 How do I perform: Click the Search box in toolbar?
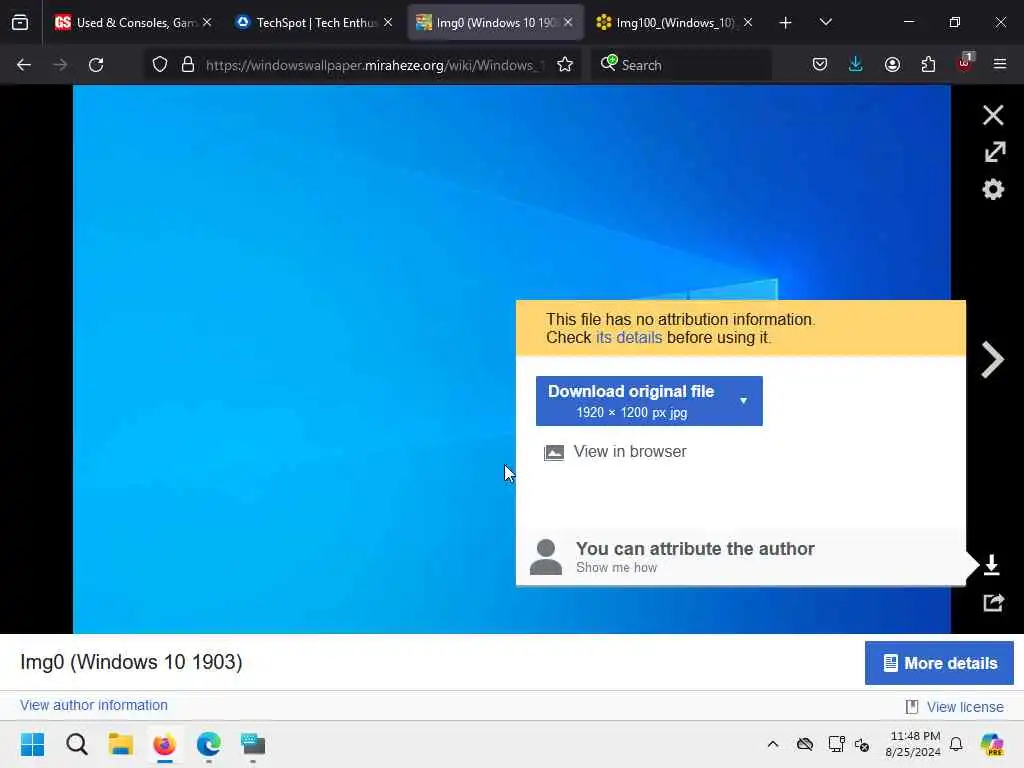point(682,65)
